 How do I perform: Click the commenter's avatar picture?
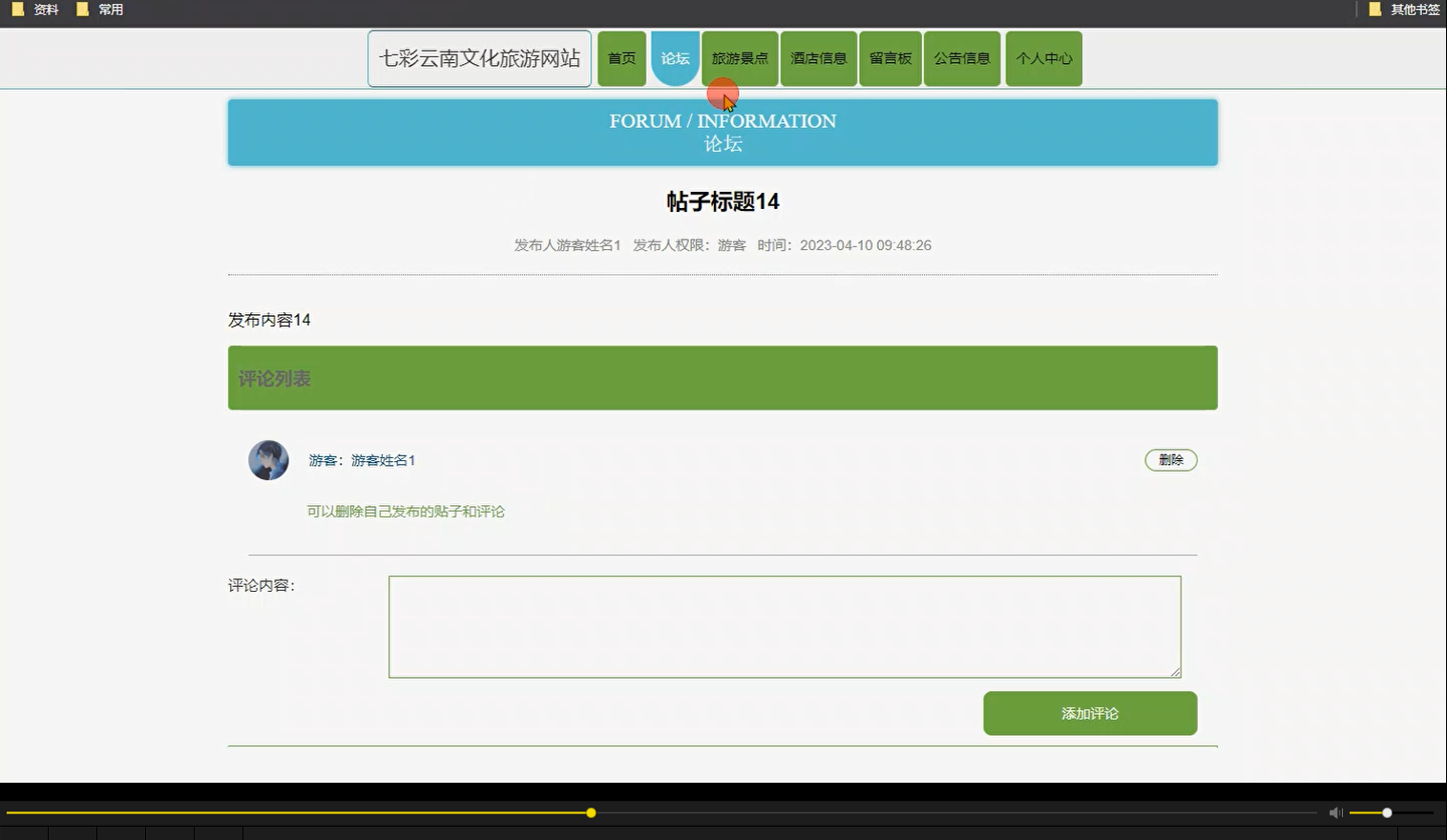[268, 459]
